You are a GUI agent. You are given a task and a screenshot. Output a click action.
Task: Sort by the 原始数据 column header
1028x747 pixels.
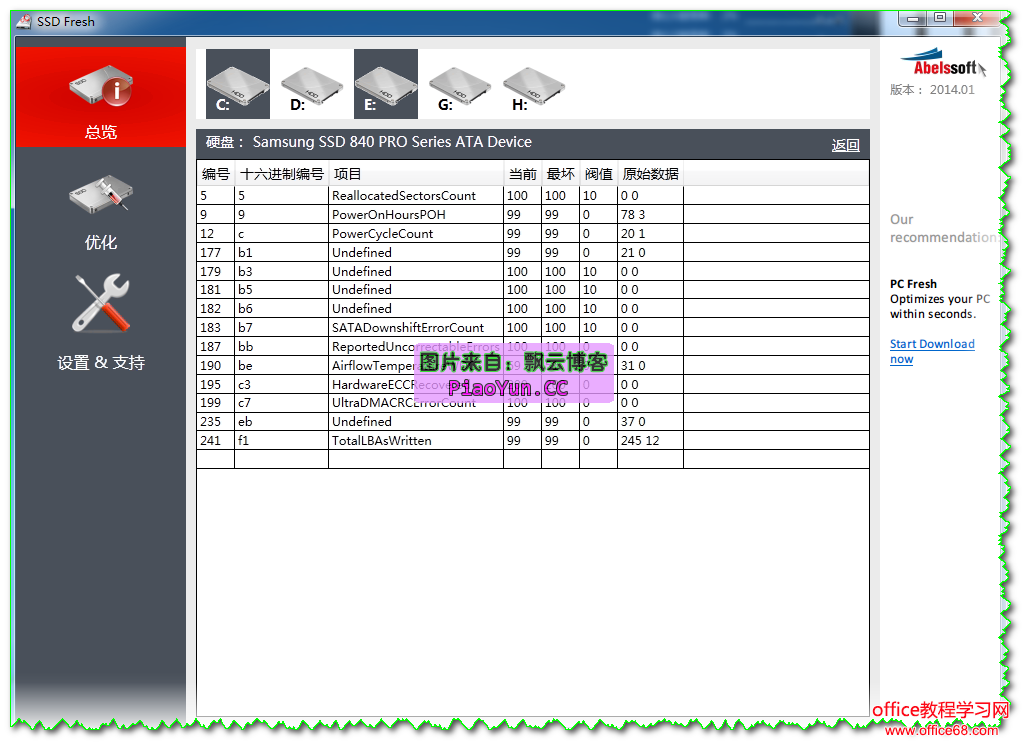click(650, 174)
